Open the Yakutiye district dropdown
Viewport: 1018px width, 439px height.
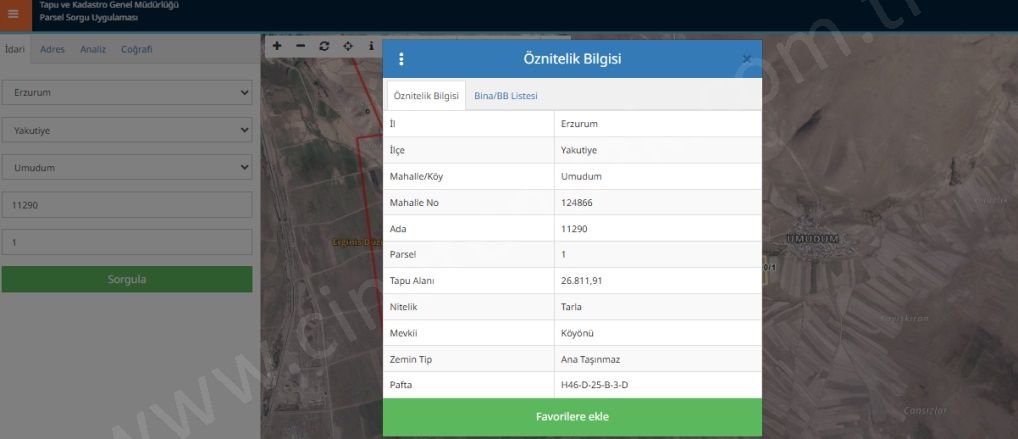126,130
